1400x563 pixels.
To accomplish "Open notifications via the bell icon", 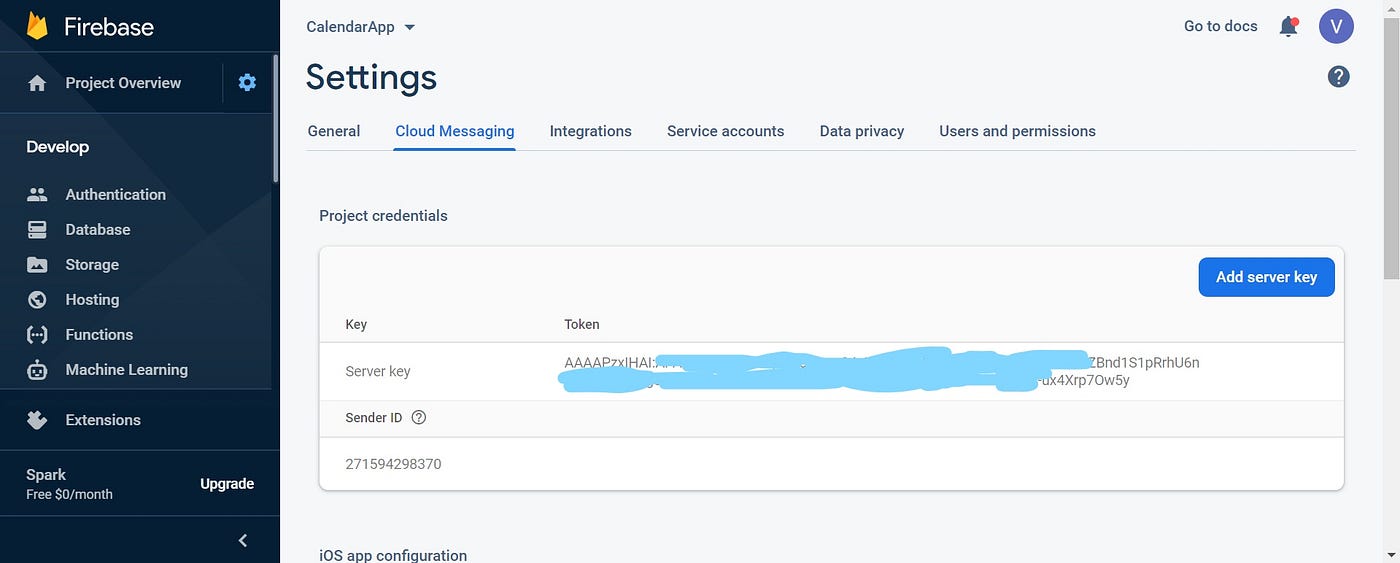I will click(1289, 27).
